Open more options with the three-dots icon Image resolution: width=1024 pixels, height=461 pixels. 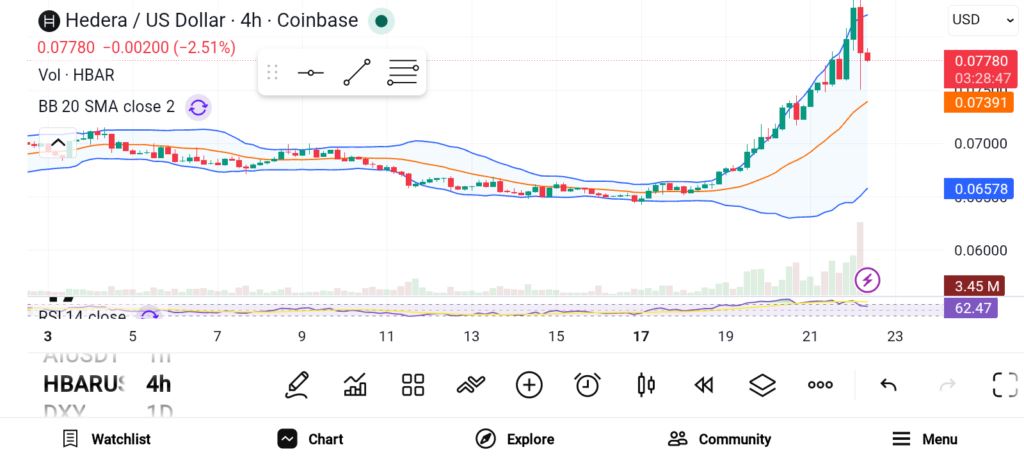(x=820, y=385)
